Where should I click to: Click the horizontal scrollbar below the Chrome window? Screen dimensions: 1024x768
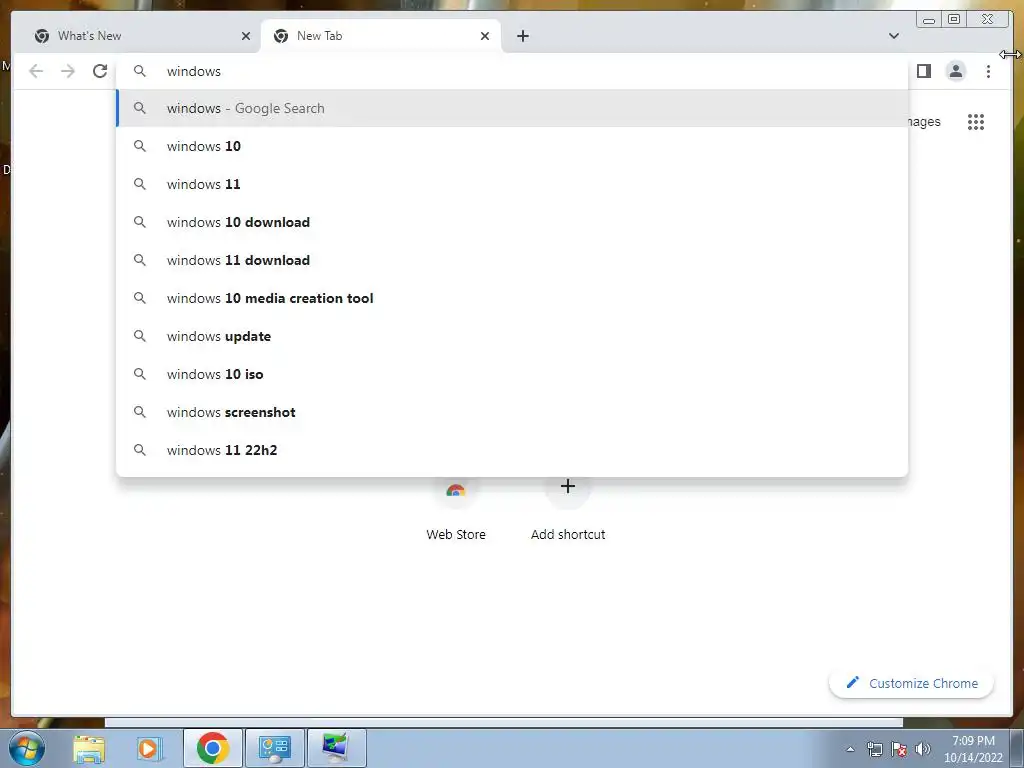coord(504,722)
